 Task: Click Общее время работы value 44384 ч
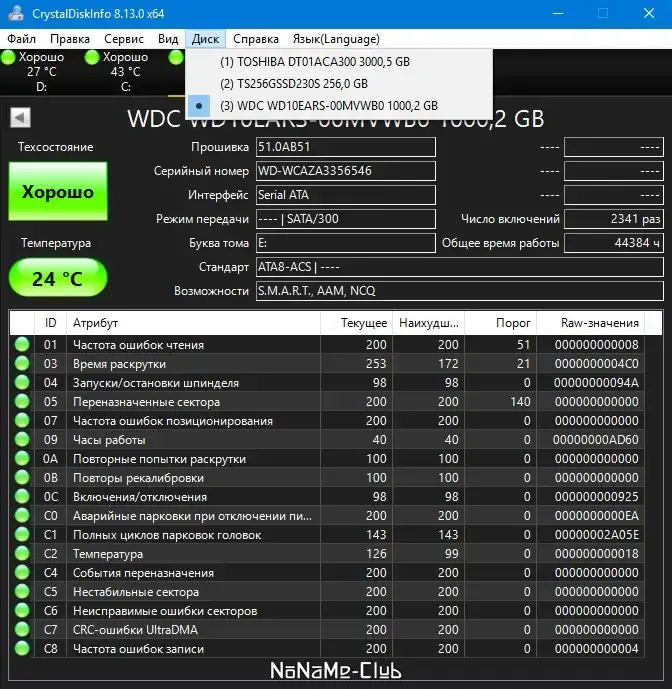click(x=614, y=243)
